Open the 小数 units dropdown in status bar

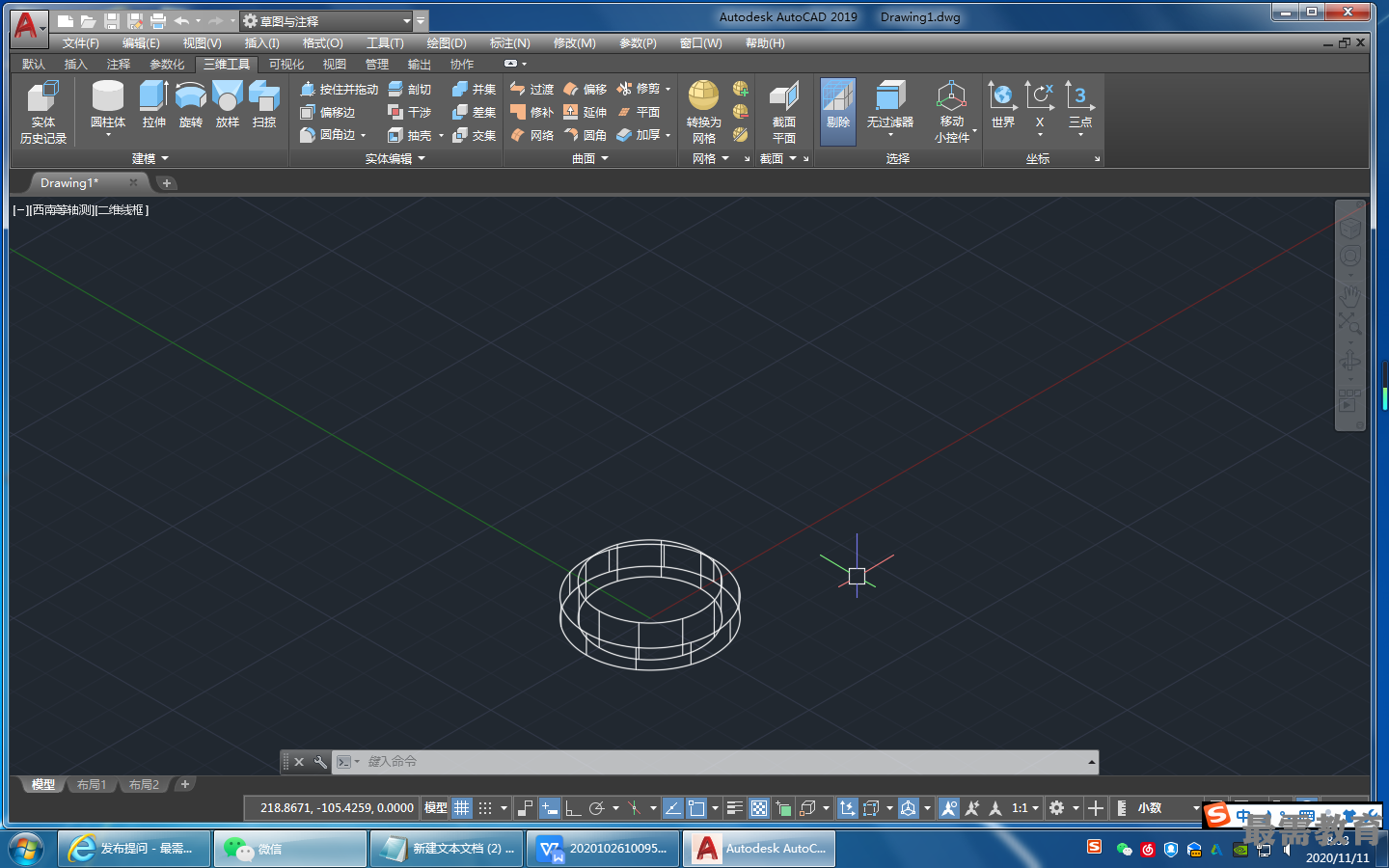click(1196, 808)
